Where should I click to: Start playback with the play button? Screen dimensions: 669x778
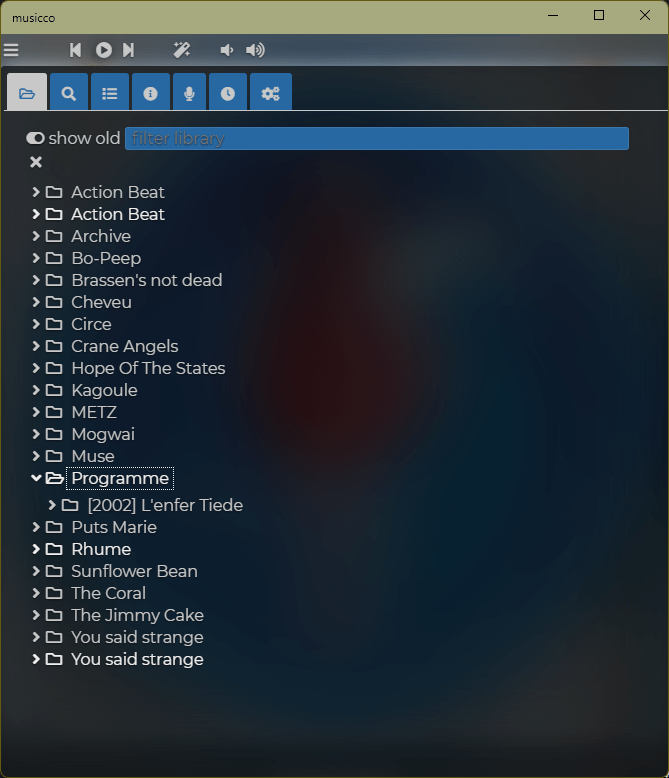104,50
